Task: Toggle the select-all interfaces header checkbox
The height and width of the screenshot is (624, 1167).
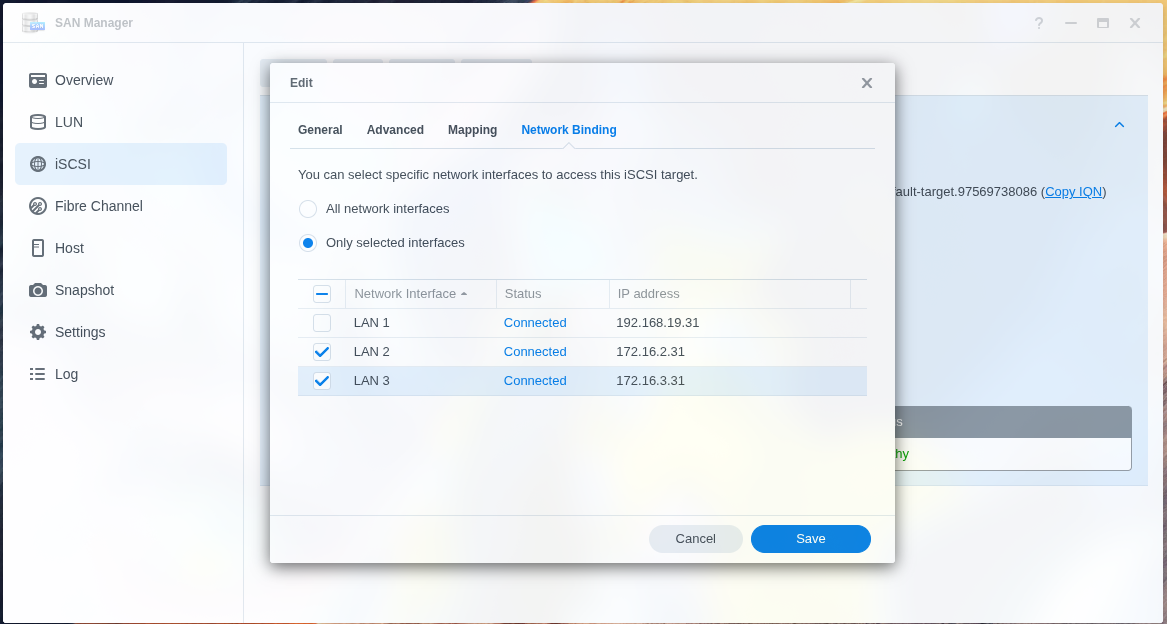Action: [322, 294]
